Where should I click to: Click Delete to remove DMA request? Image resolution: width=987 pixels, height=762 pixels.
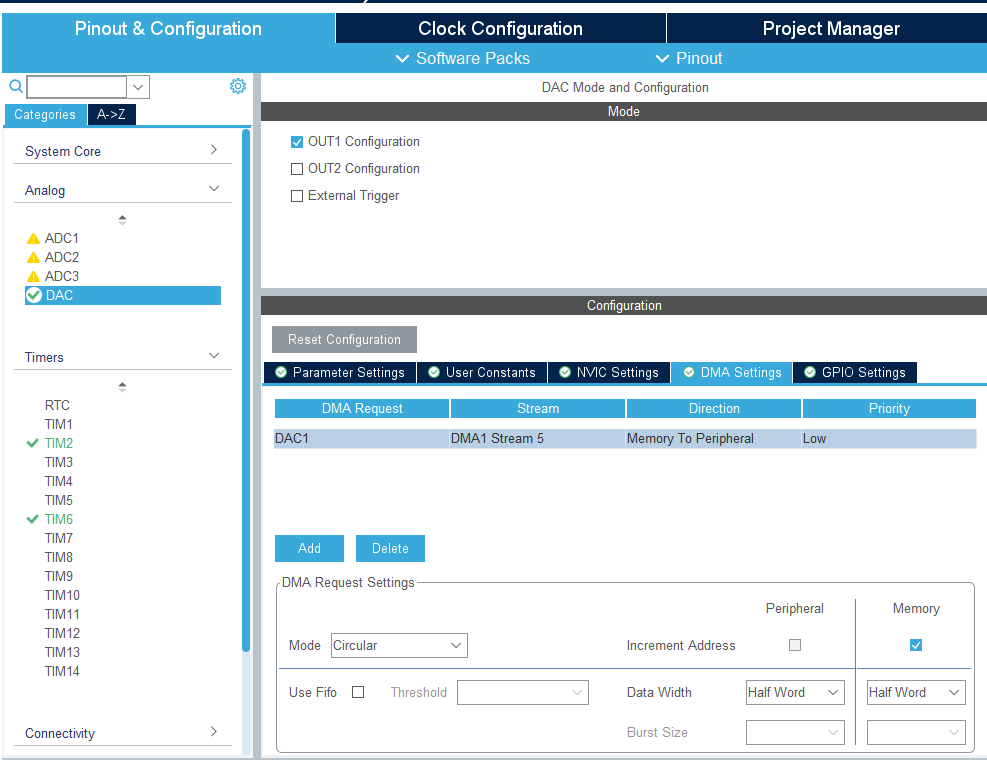point(390,548)
